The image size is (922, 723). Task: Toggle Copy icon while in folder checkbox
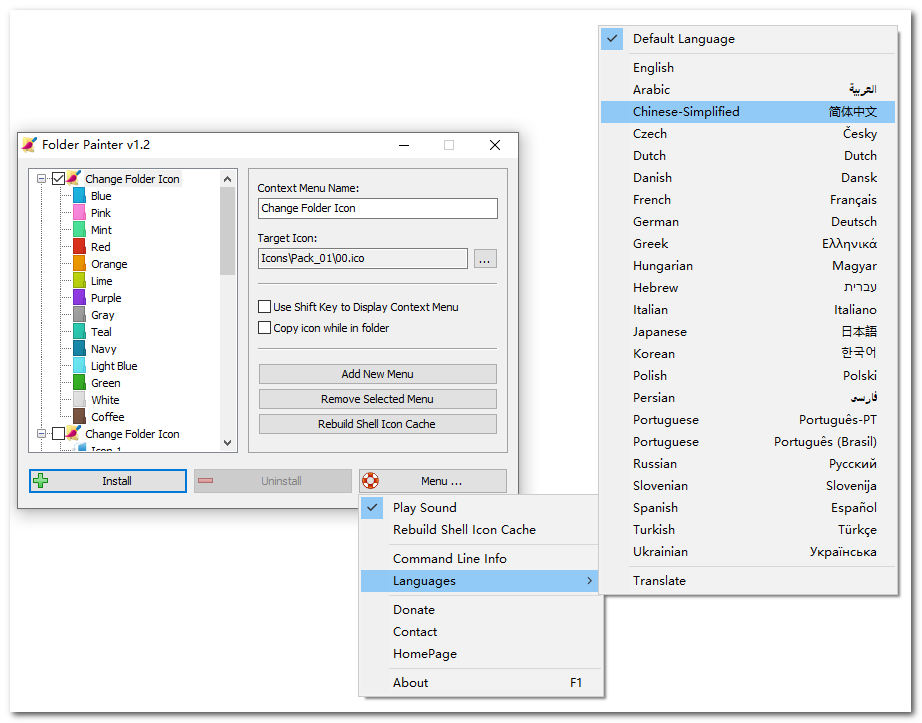click(x=265, y=328)
